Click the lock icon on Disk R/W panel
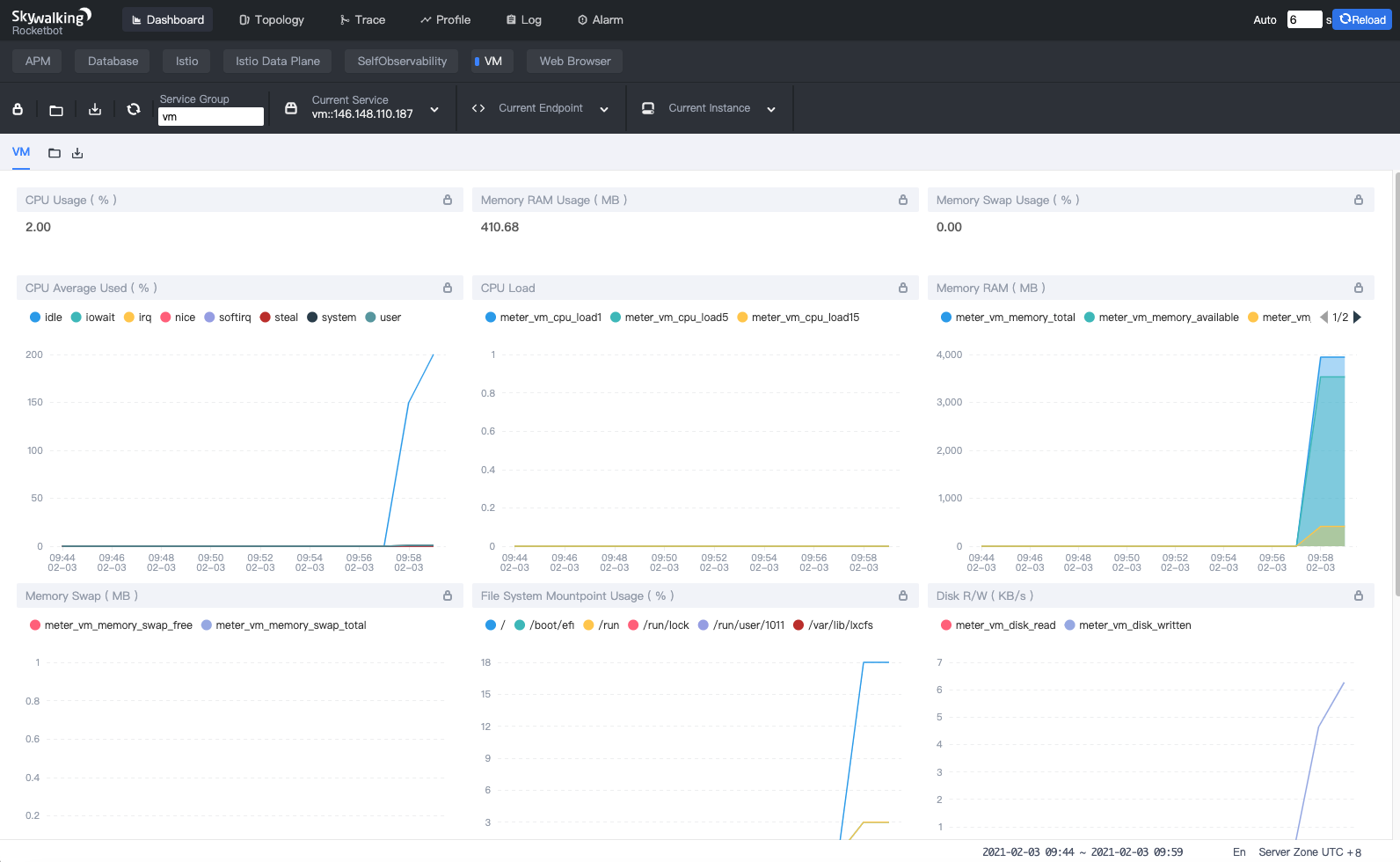This screenshot has height=862, width=1400. point(1359,596)
